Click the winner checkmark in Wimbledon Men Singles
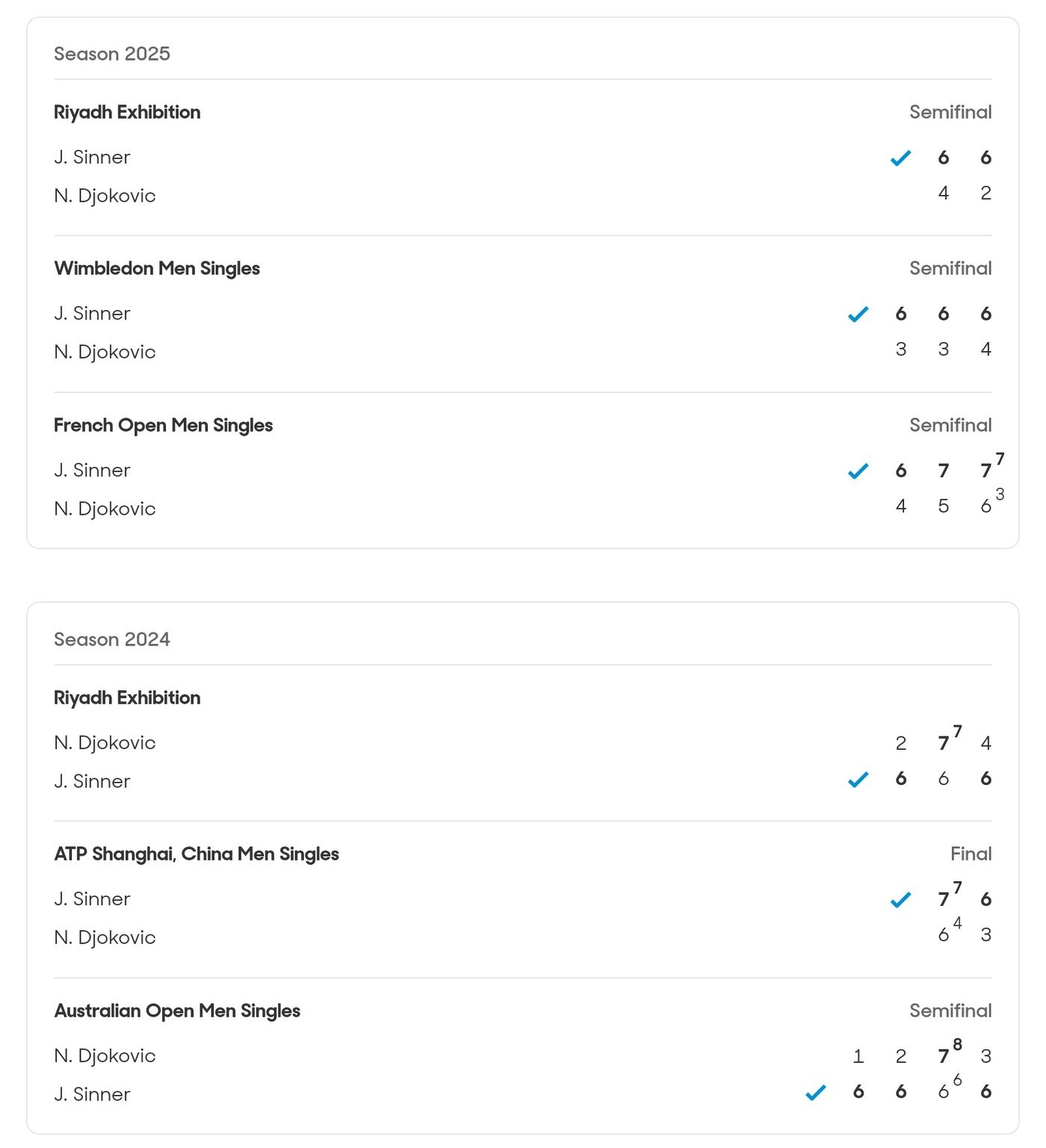This screenshot has height=1148, width=1046. [x=858, y=314]
